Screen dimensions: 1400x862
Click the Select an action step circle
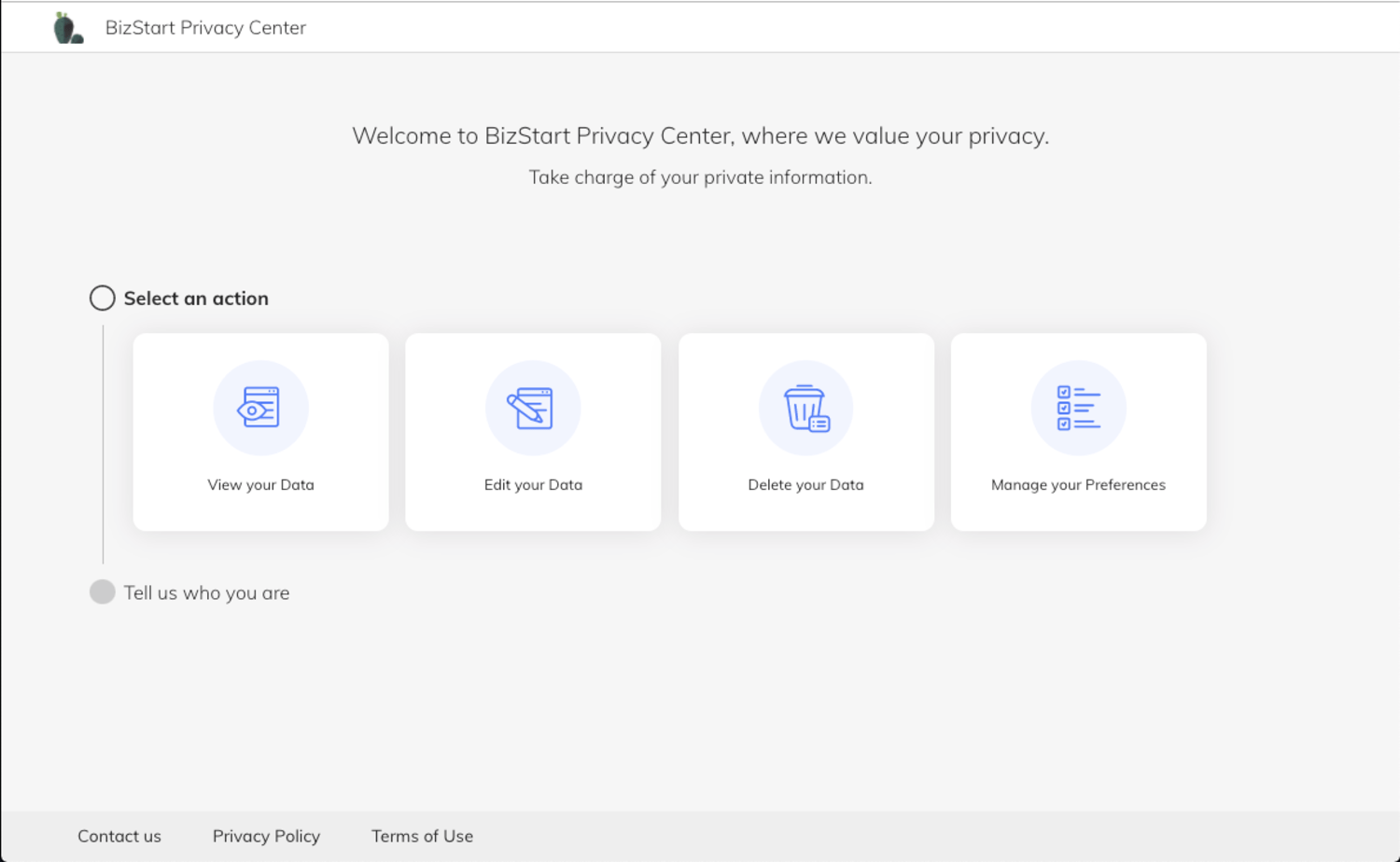[103, 299]
